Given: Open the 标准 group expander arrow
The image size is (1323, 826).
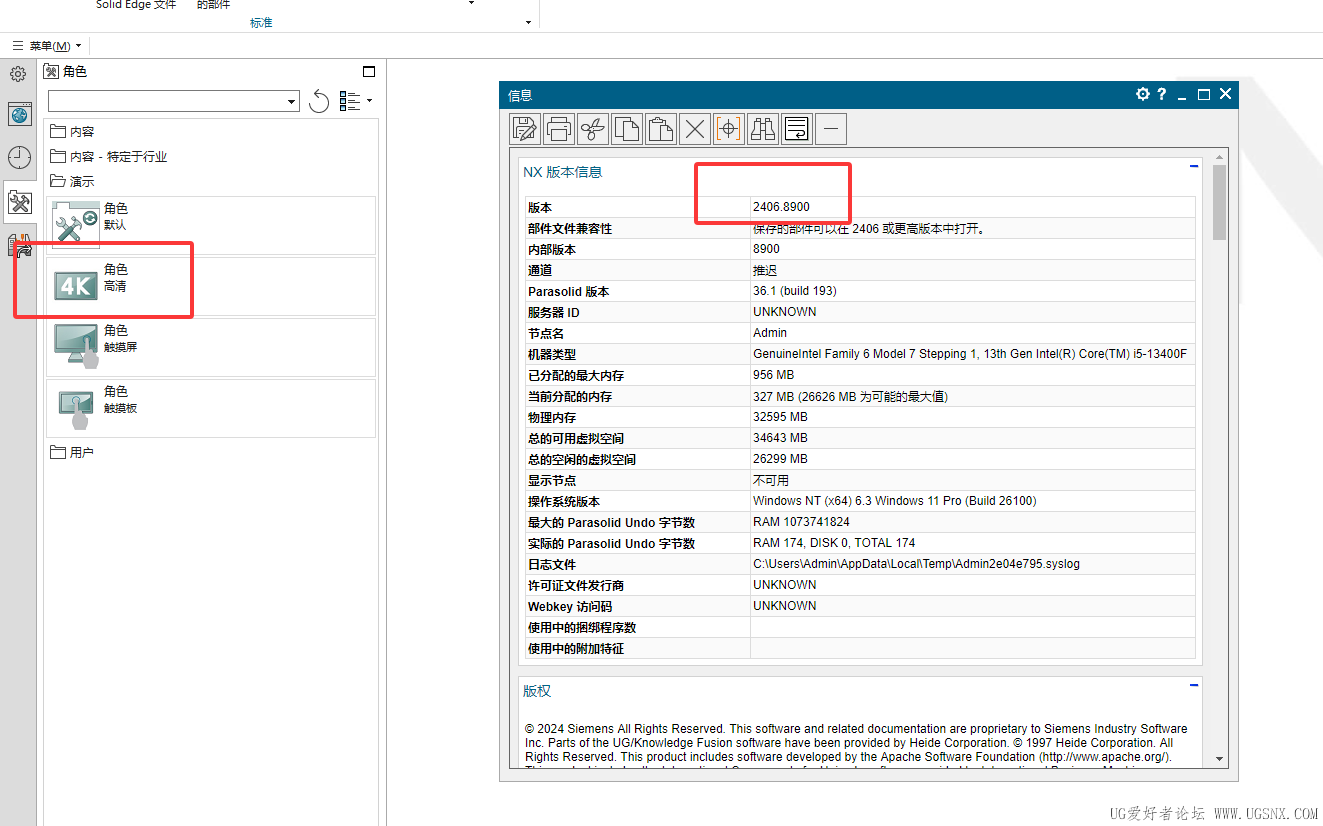Looking at the screenshot, I should point(528,22).
